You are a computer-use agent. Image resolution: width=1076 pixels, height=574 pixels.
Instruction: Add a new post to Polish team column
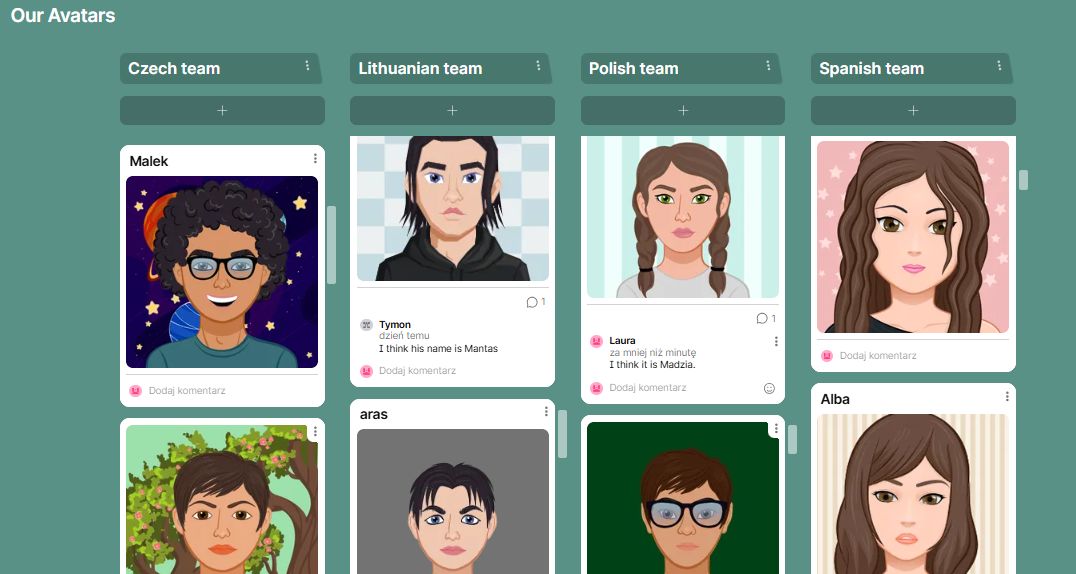tap(683, 111)
